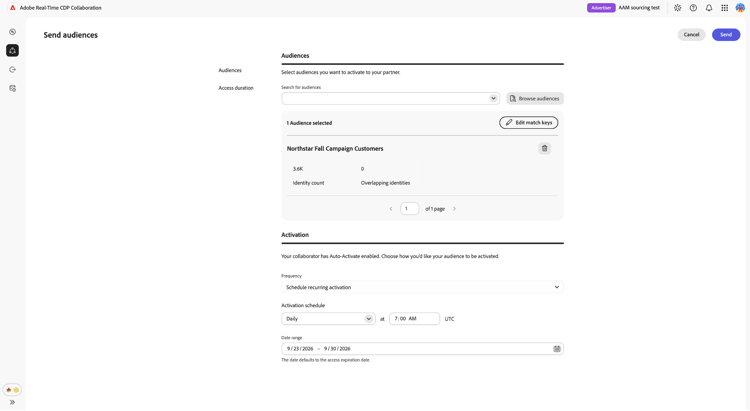Click the 7:00 AM time field

414,319
